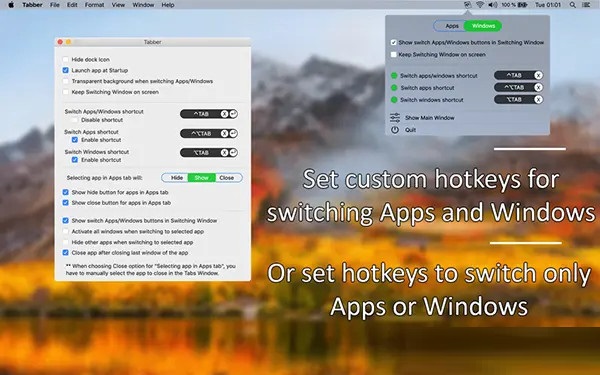This screenshot has height=375, width=600.
Task: Open volume control in menu bar
Action: click(x=493, y=5)
